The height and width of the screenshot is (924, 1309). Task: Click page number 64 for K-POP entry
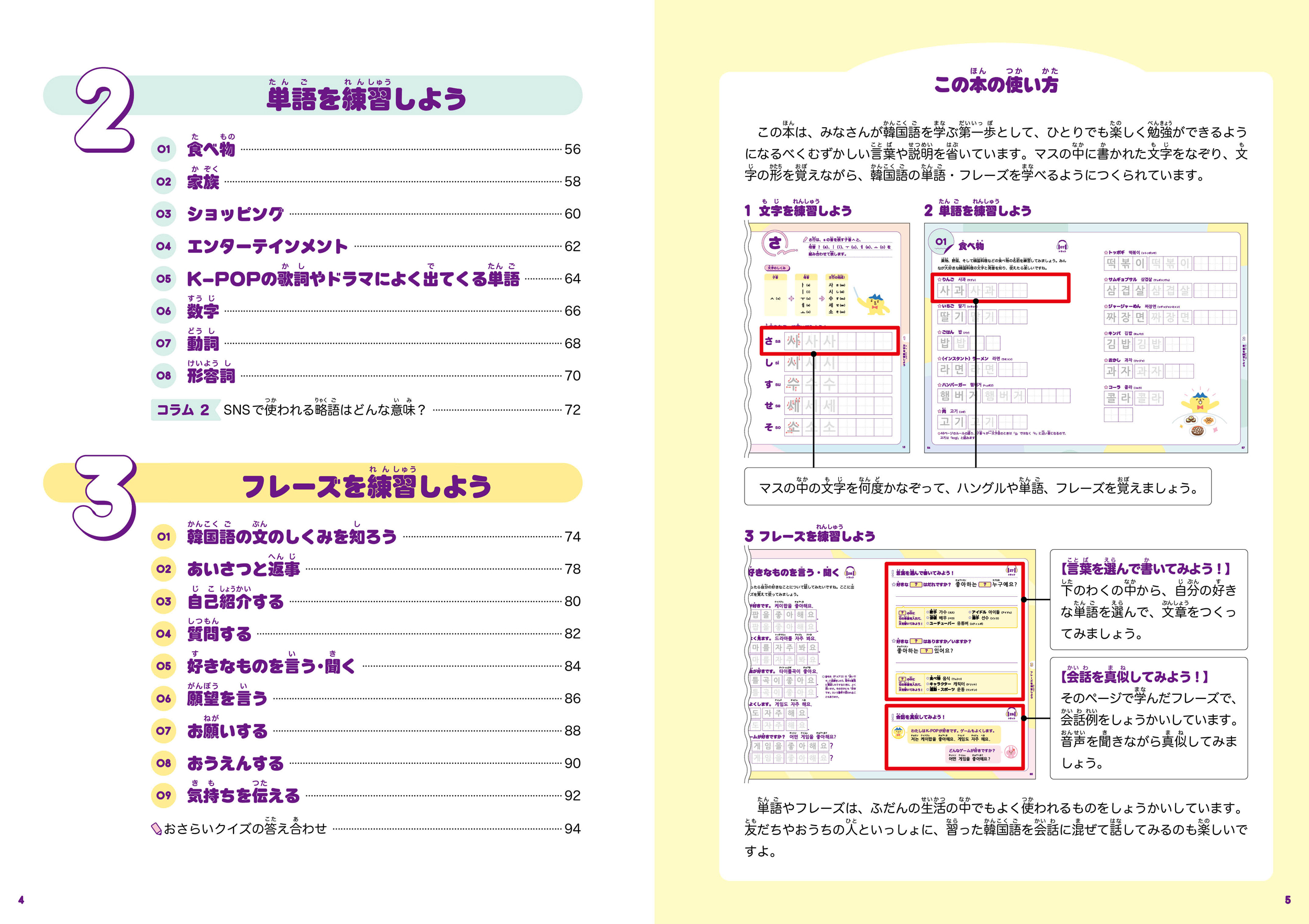572,279
